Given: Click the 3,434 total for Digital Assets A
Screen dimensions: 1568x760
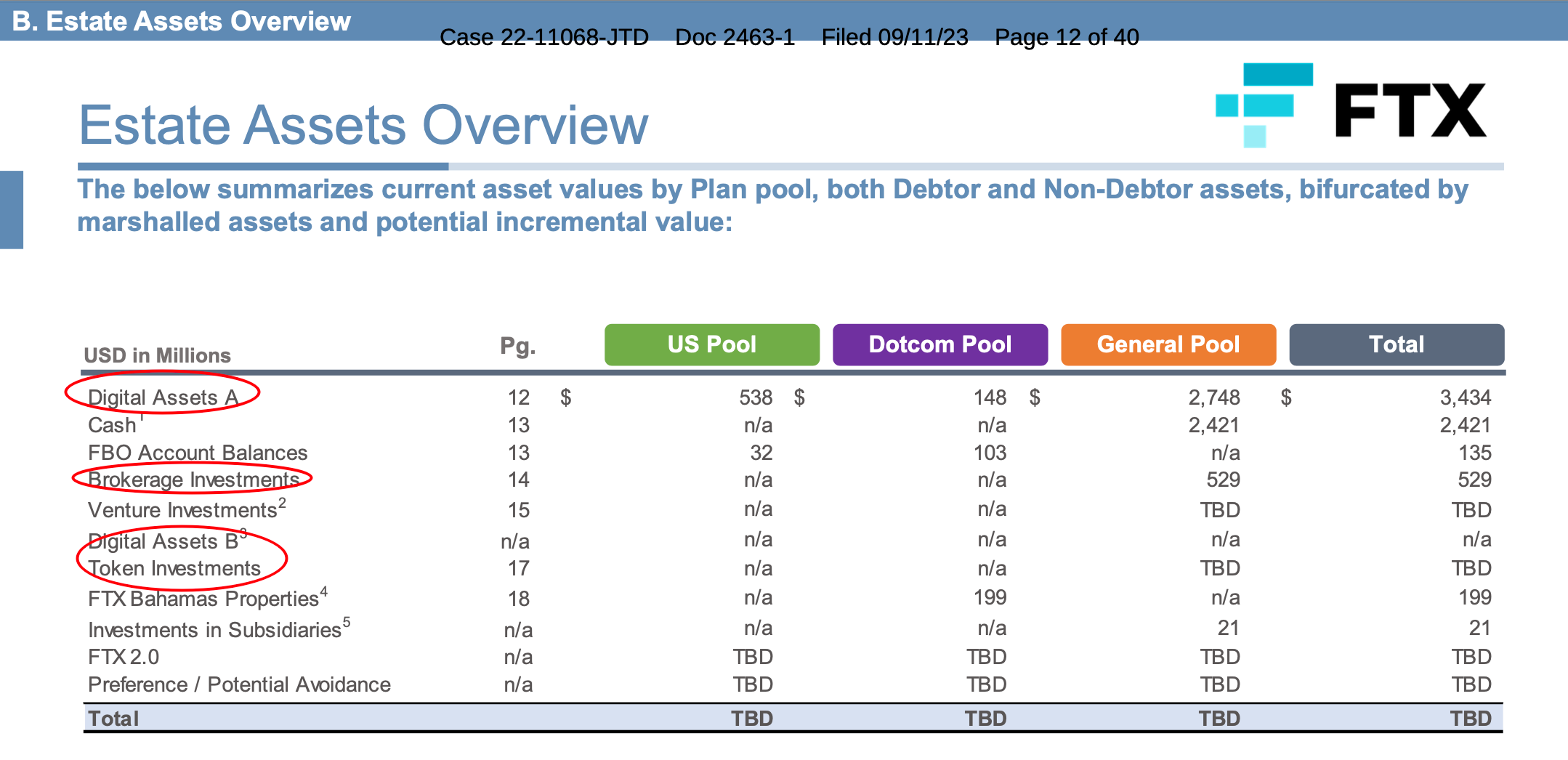Looking at the screenshot, I should tap(1465, 397).
